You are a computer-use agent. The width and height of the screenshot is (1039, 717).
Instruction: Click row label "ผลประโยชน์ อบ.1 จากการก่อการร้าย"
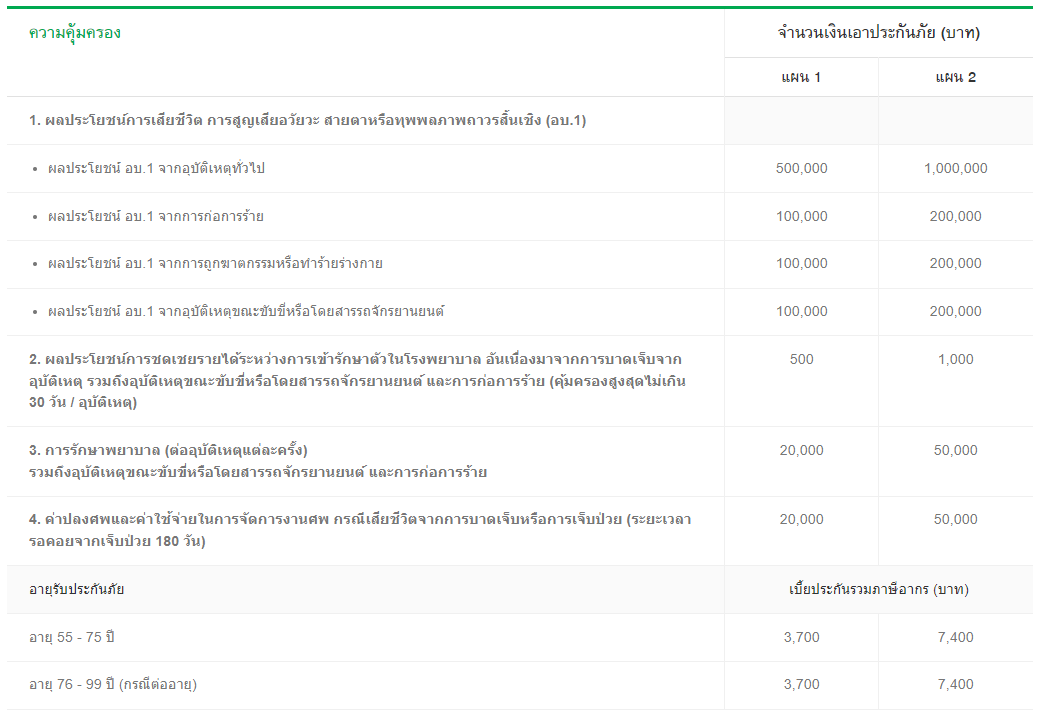155,216
